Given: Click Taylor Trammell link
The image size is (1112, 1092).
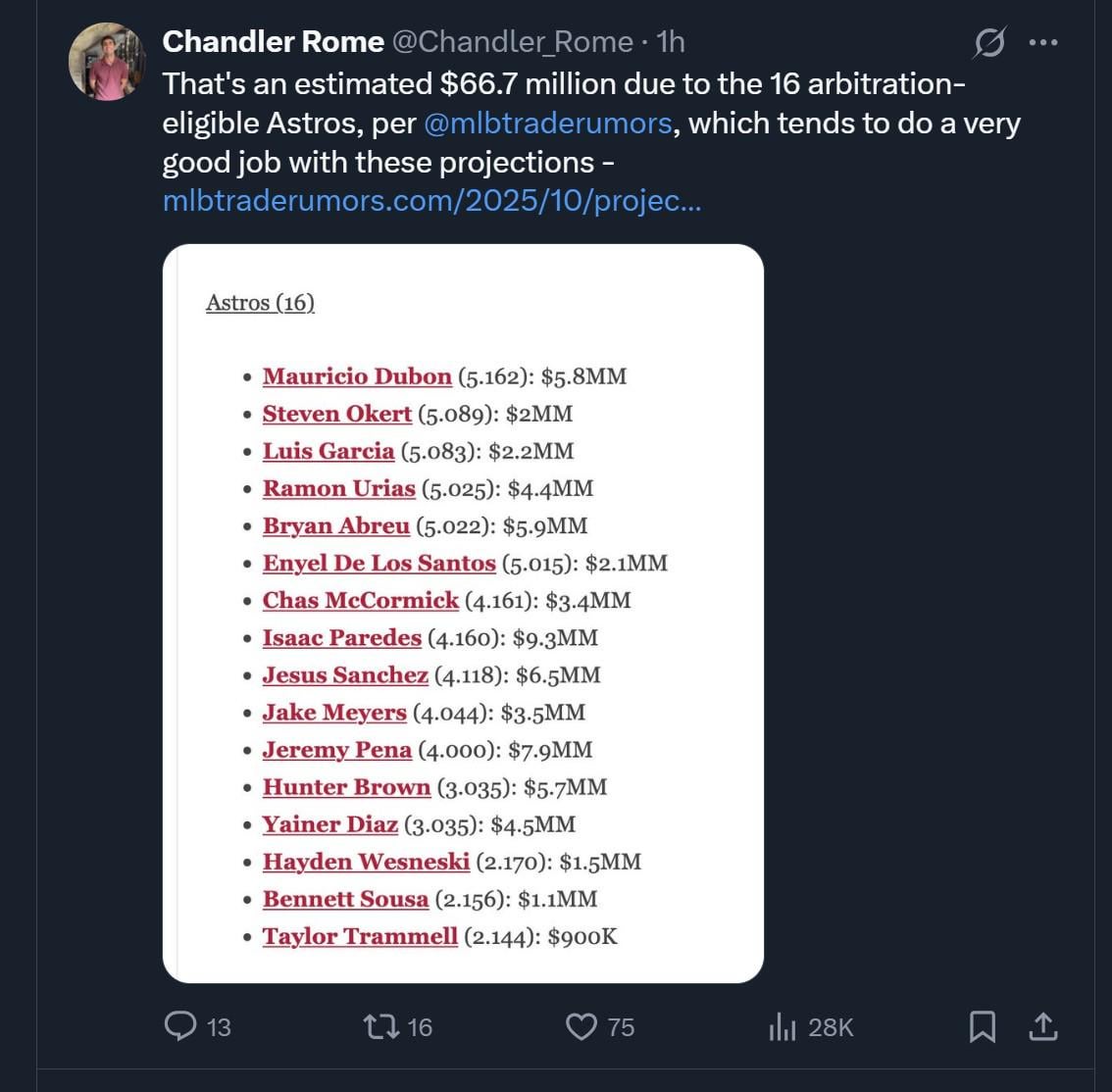Looking at the screenshot, I should click(360, 936).
